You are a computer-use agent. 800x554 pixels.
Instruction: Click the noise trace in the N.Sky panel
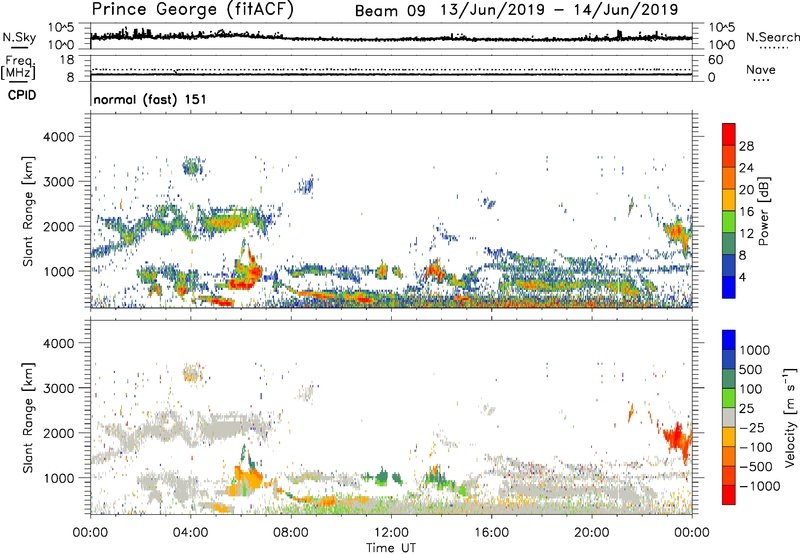(391, 37)
